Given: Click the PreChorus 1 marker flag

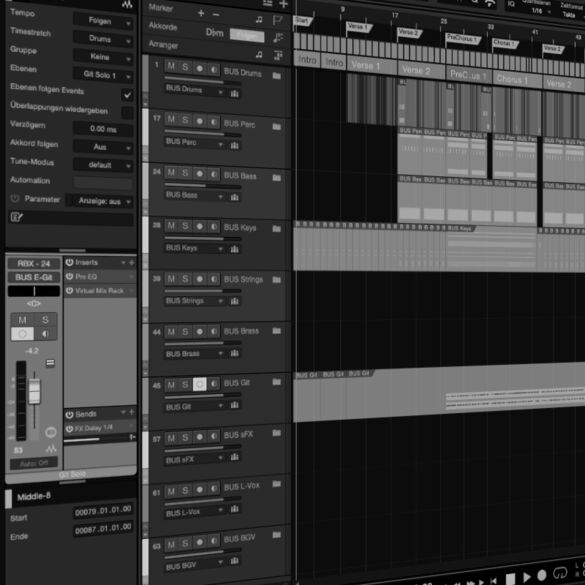Looking at the screenshot, I should tap(463, 38).
